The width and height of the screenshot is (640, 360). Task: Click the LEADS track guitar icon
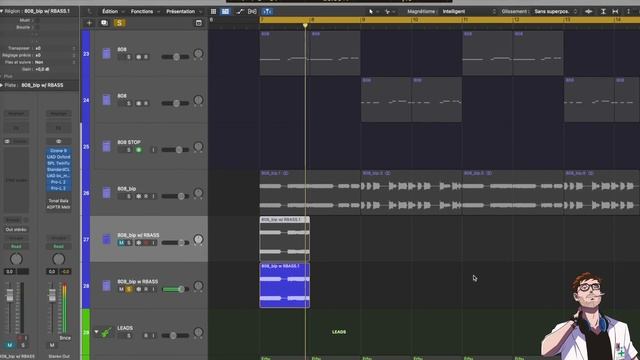click(x=107, y=332)
